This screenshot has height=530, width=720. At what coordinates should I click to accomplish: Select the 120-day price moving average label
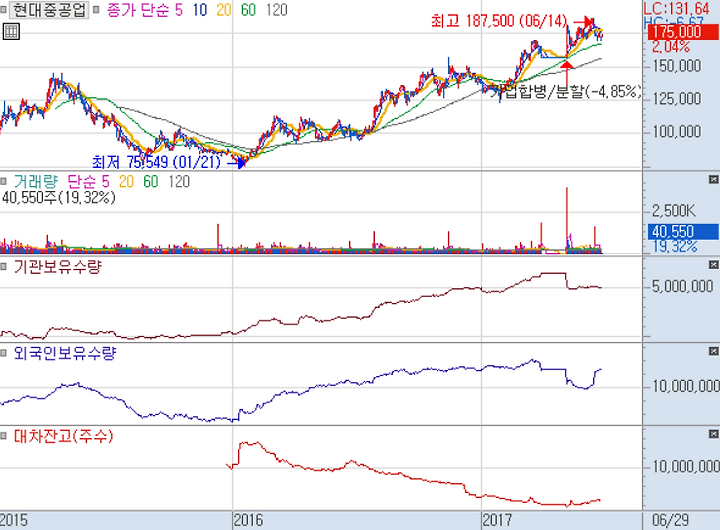pos(277,10)
